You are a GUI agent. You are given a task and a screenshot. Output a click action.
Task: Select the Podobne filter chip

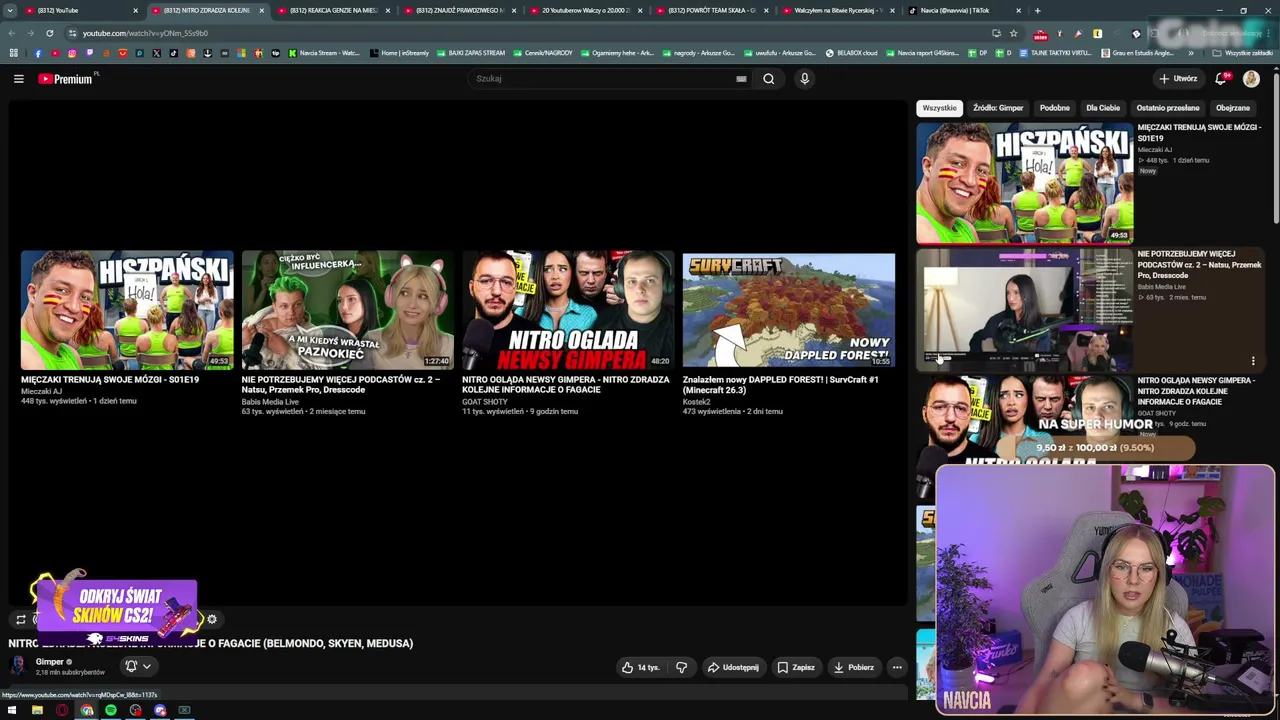1054,108
